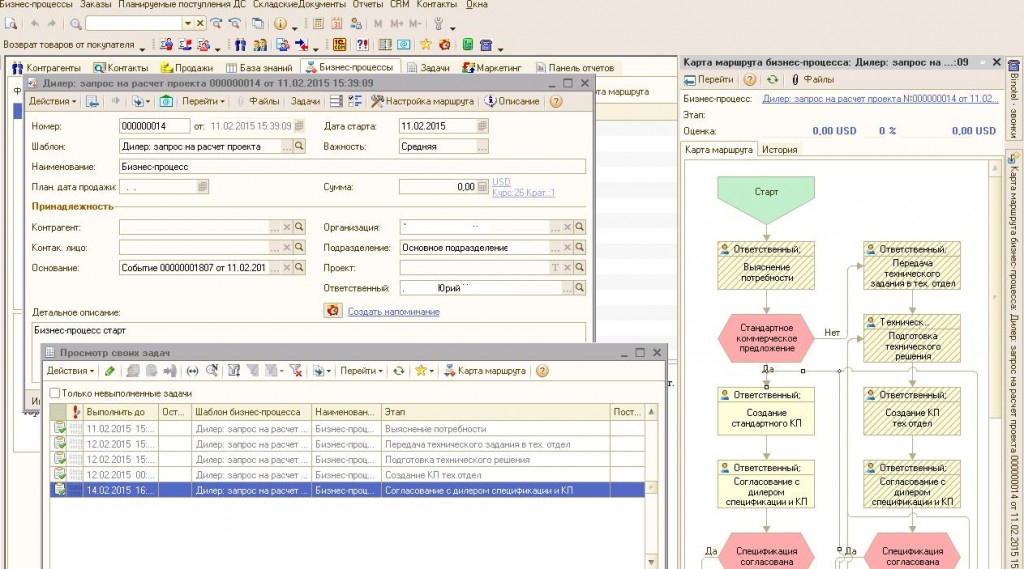Switch to Панель отчетов tab
This screenshot has height=569, width=1024.
(x=575, y=67)
